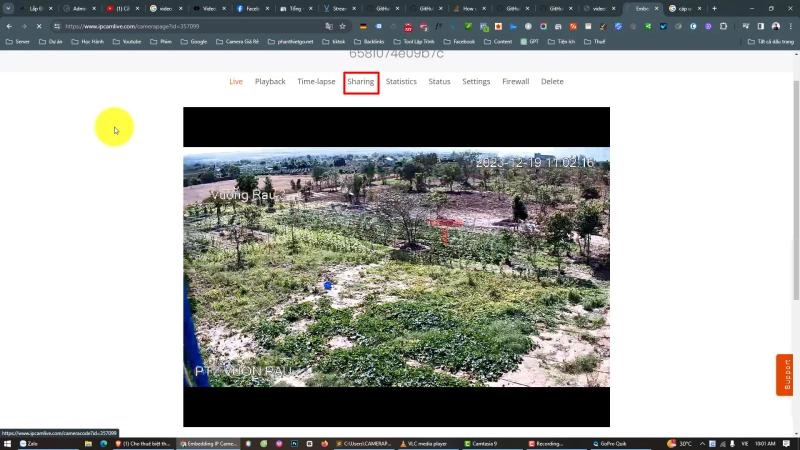Click the German flag extension icon
The width and height of the screenshot is (800, 450).
363,26
